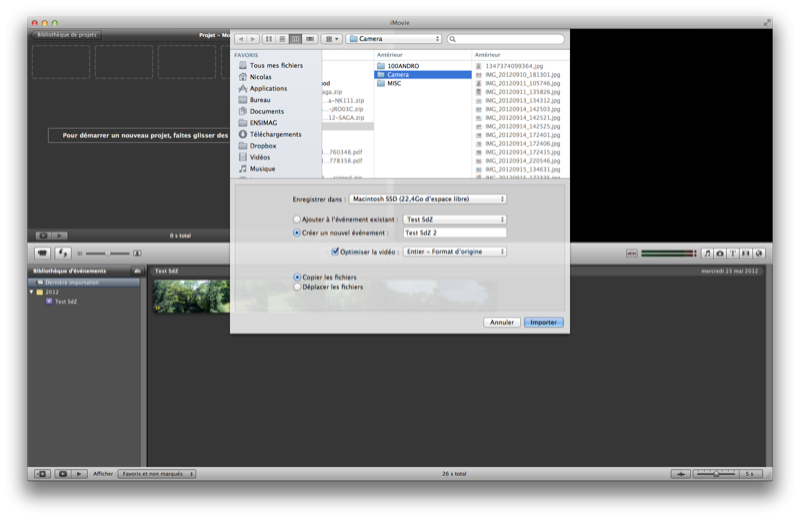Click the new event name field
Screen dimensions: 800x519
[x=454, y=233]
